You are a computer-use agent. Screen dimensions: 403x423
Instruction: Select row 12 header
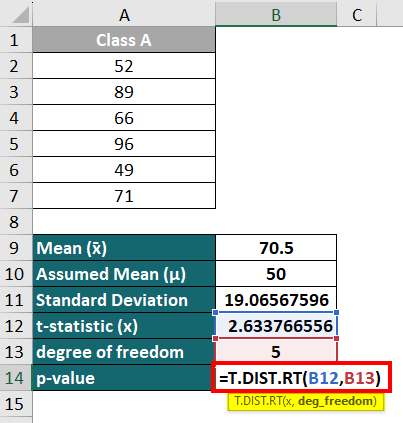point(16,326)
